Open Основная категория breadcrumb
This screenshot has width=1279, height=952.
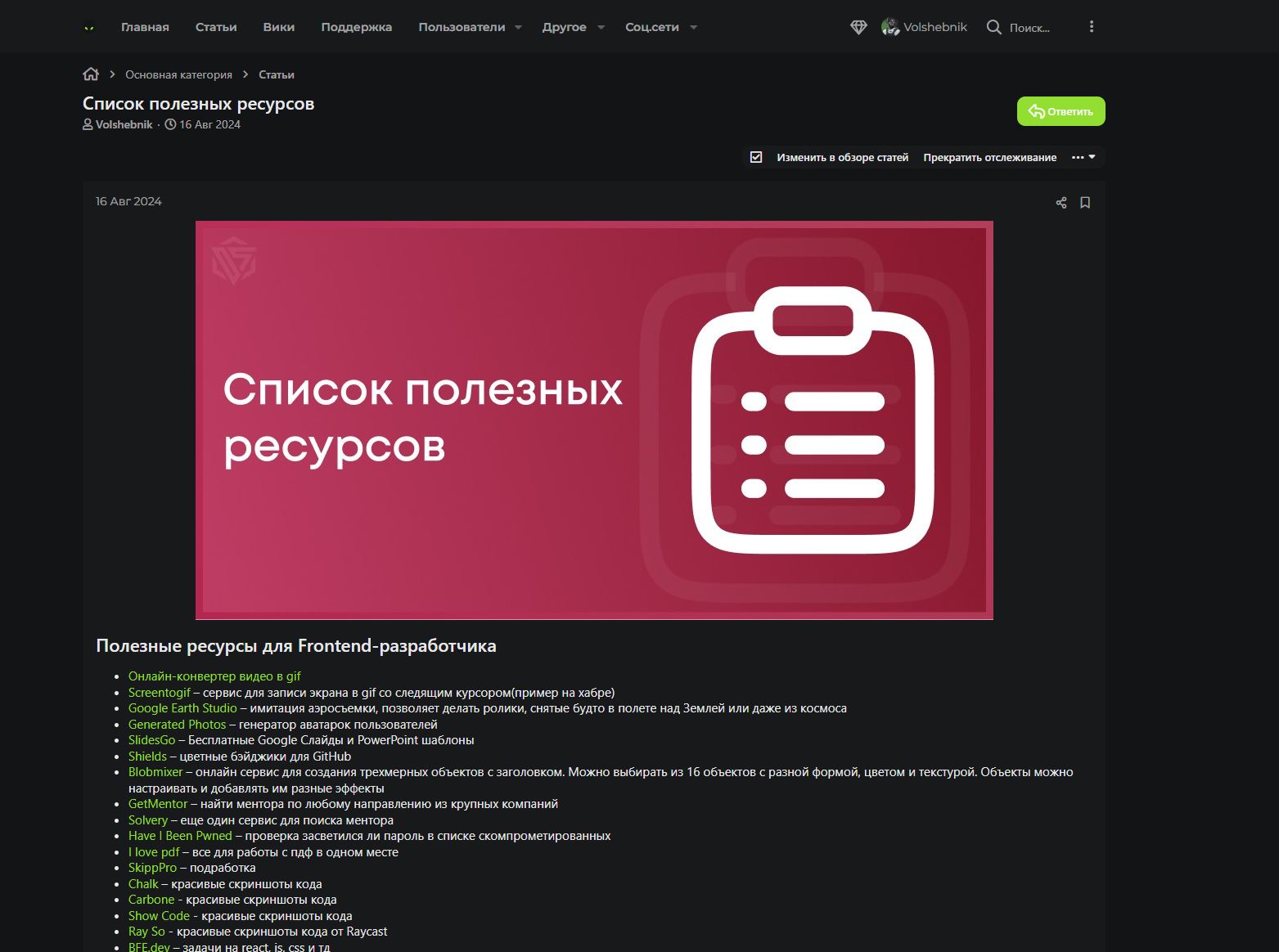178,74
